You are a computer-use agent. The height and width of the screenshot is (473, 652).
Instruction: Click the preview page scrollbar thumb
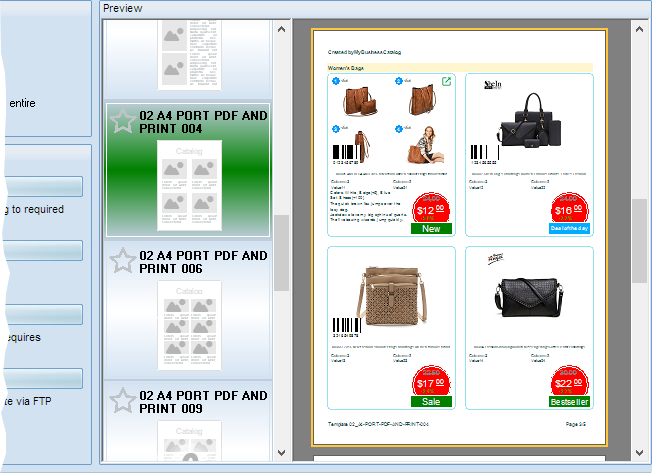point(640,241)
